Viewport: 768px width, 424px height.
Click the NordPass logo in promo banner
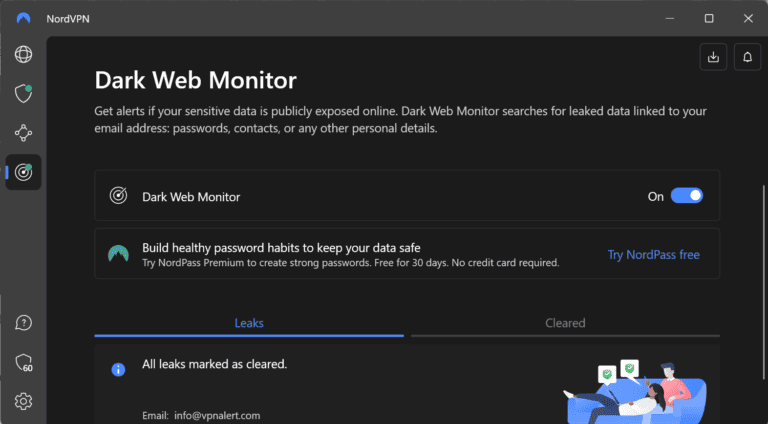pos(118,254)
